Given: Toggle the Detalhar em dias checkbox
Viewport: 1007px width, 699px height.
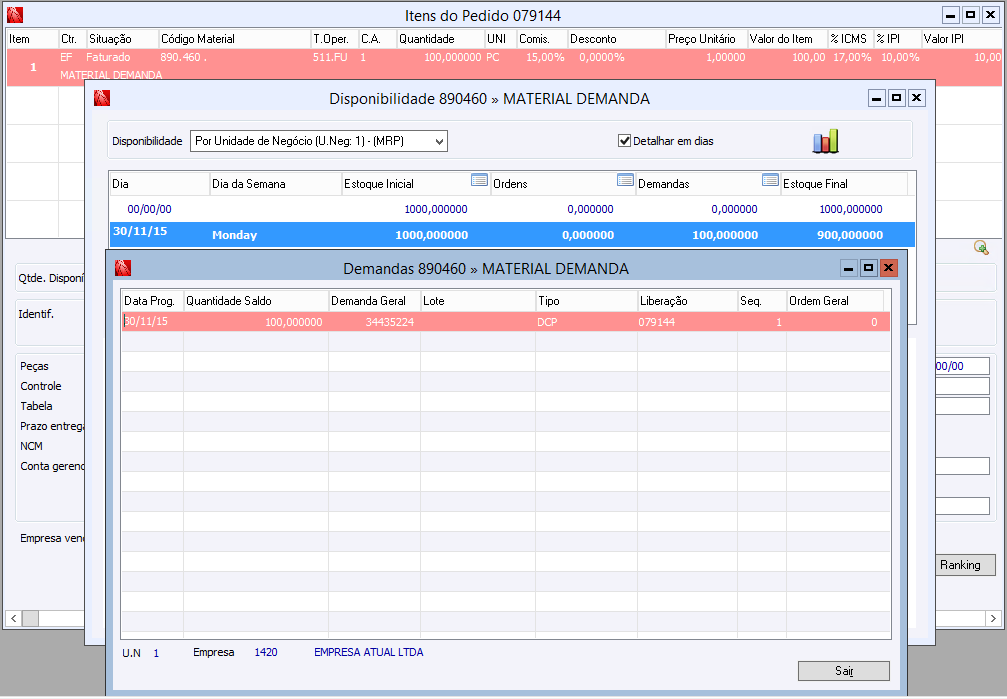Looking at the screenshot, I should 624,141.
